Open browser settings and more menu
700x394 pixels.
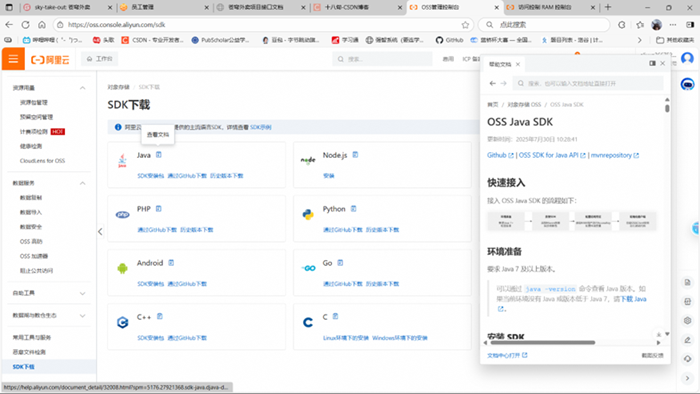pyautogui.click(x=673, y=25)
